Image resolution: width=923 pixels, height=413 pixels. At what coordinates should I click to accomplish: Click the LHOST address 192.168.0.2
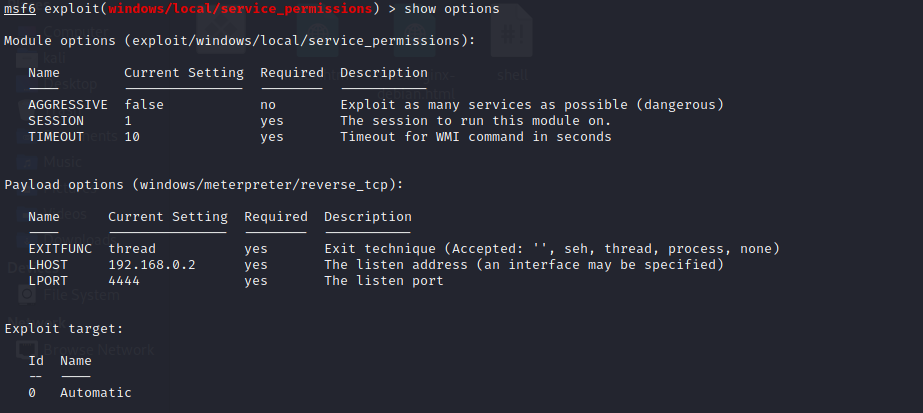click(152, 265)
